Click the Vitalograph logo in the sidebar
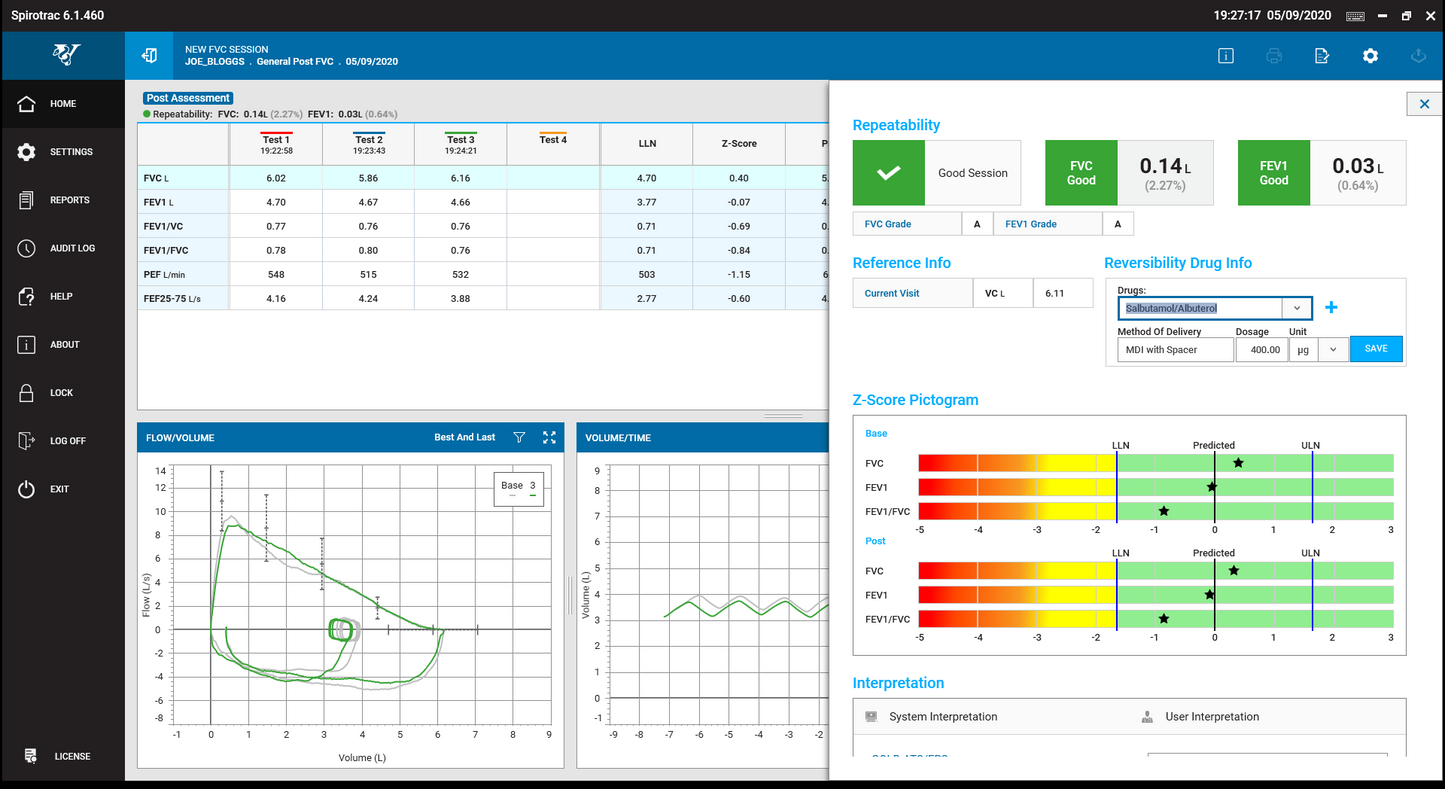 click(60, 55)
